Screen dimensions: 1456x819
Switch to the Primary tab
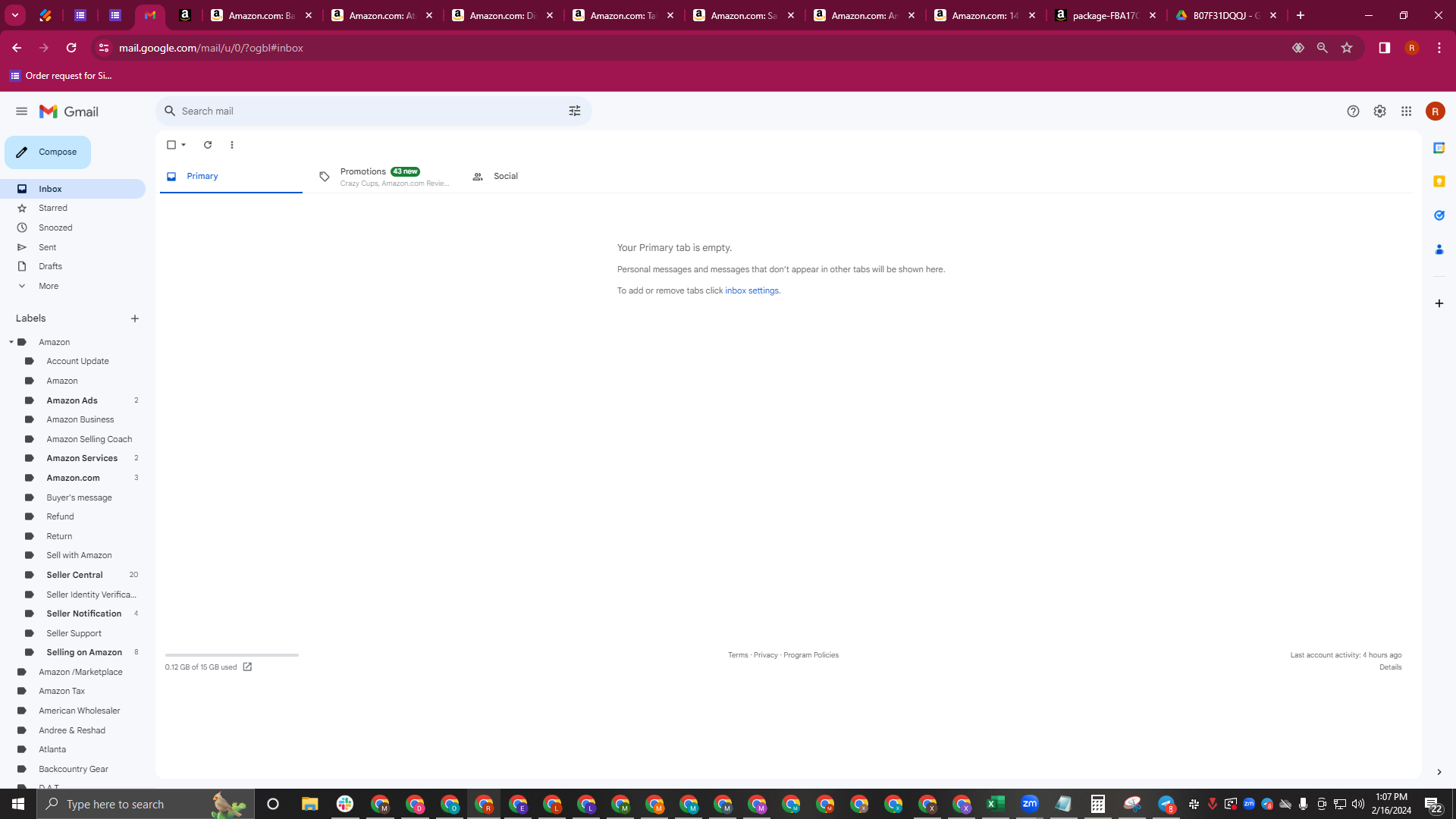point(231,176)
